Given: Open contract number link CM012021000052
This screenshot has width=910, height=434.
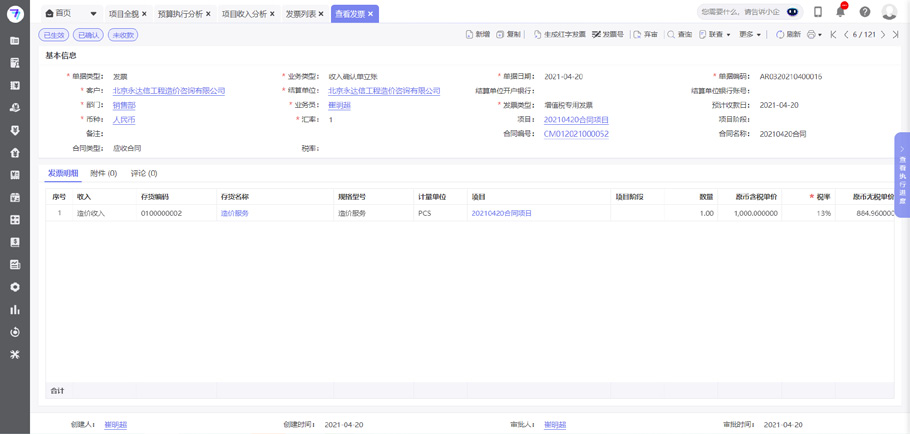Looking at the screenshot, I should click(576, 133).
